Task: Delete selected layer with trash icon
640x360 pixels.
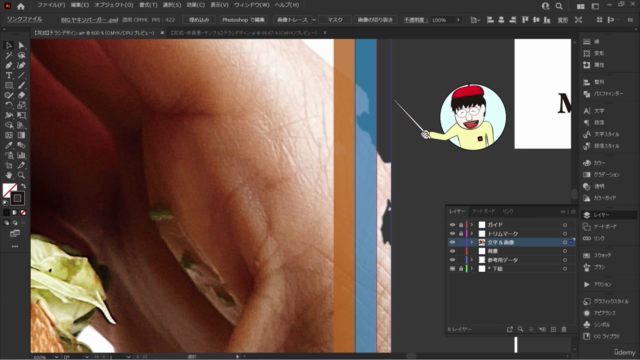Action: click(564, 329)
